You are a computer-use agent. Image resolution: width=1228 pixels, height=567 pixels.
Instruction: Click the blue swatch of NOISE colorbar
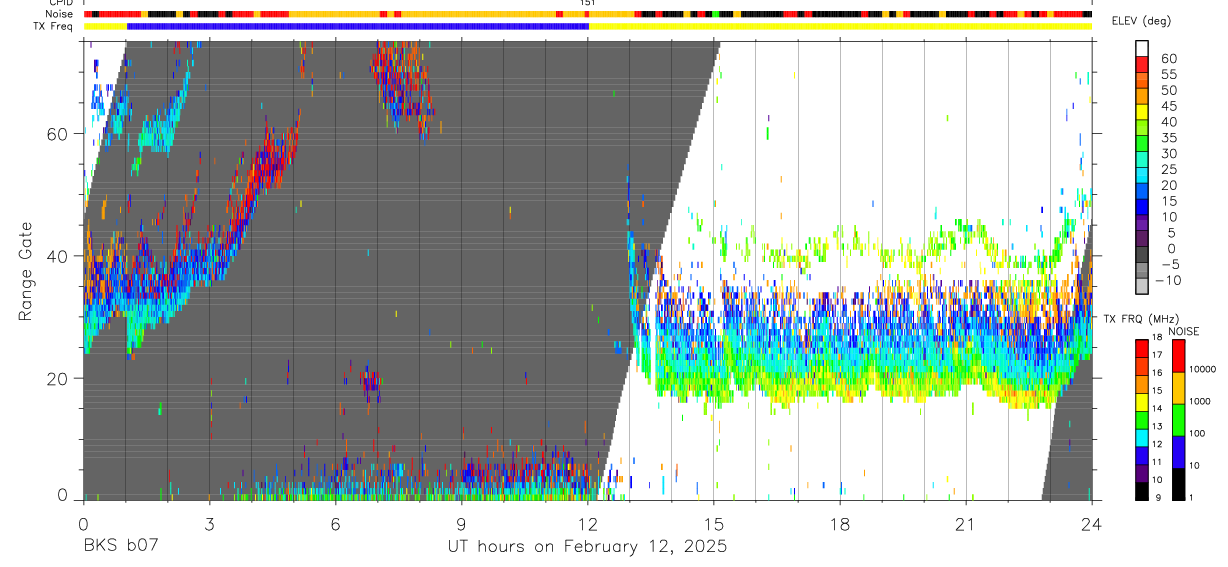1178,451
